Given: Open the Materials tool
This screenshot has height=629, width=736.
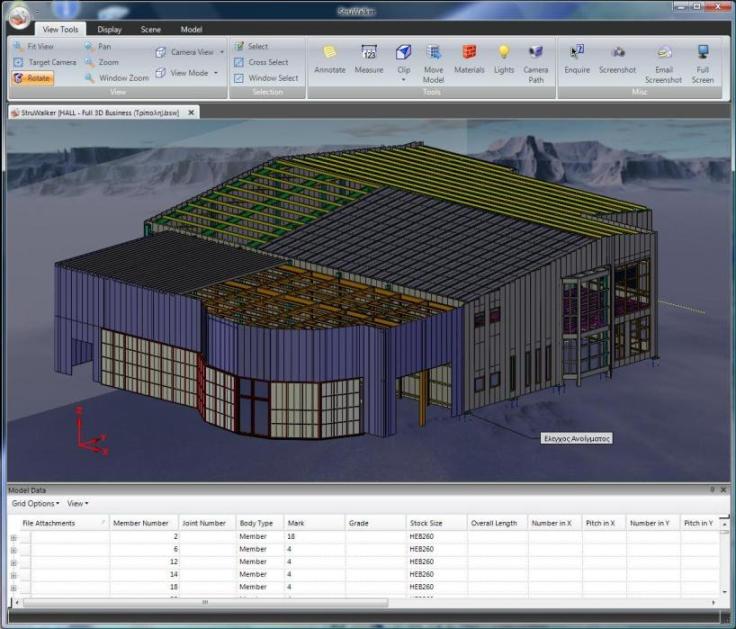Looking at the screenshot, I should click(469, 53).
